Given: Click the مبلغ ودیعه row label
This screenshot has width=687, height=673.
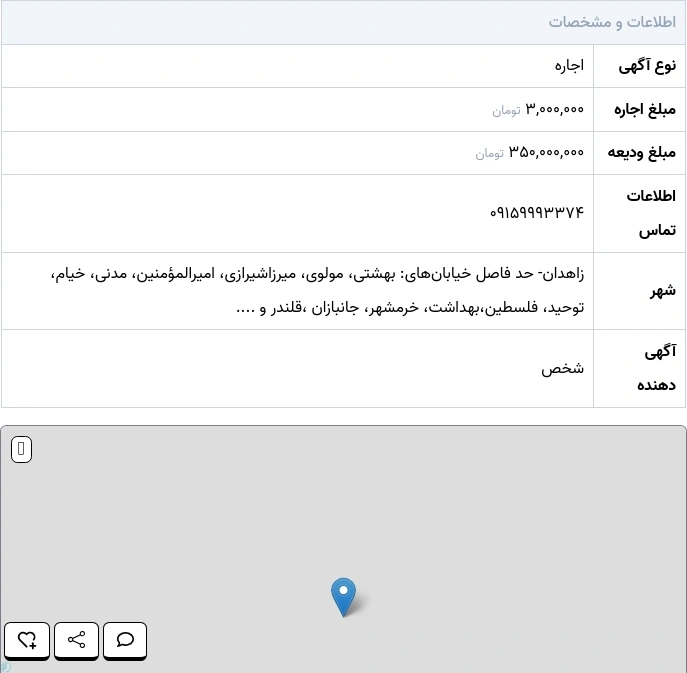Looking at the screenshot, I should click(x=642, y=152).
